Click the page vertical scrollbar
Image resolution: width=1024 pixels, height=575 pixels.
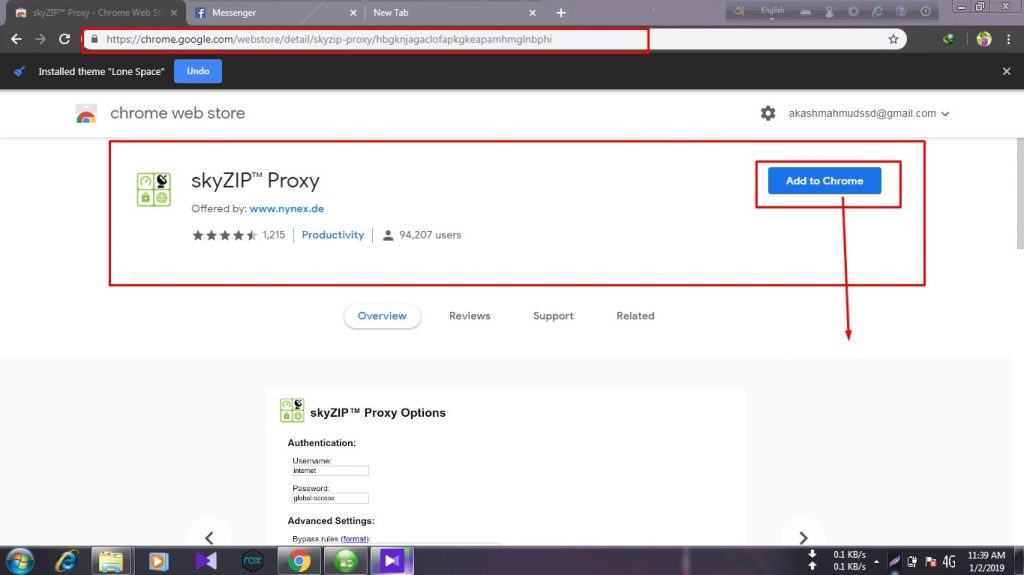click(1019, 193)
